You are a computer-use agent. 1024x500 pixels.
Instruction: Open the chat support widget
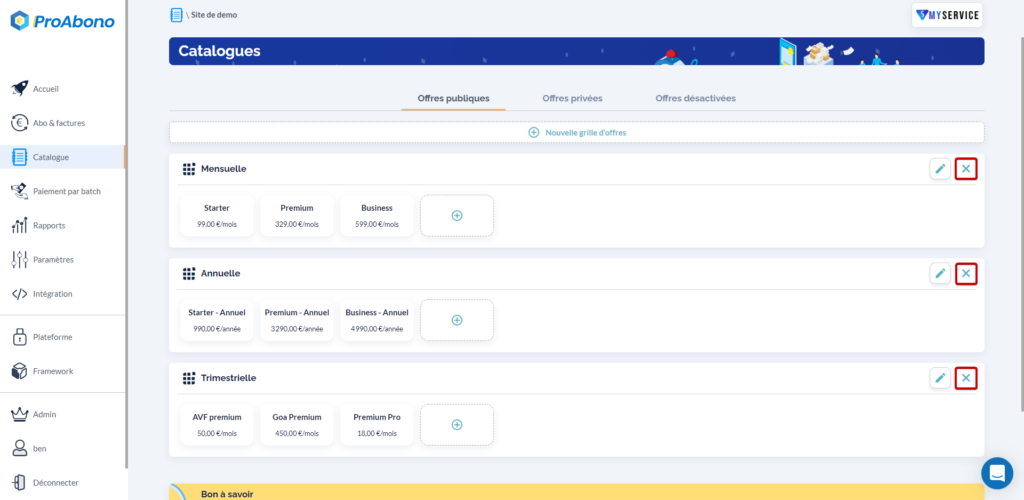coord(997,473)
